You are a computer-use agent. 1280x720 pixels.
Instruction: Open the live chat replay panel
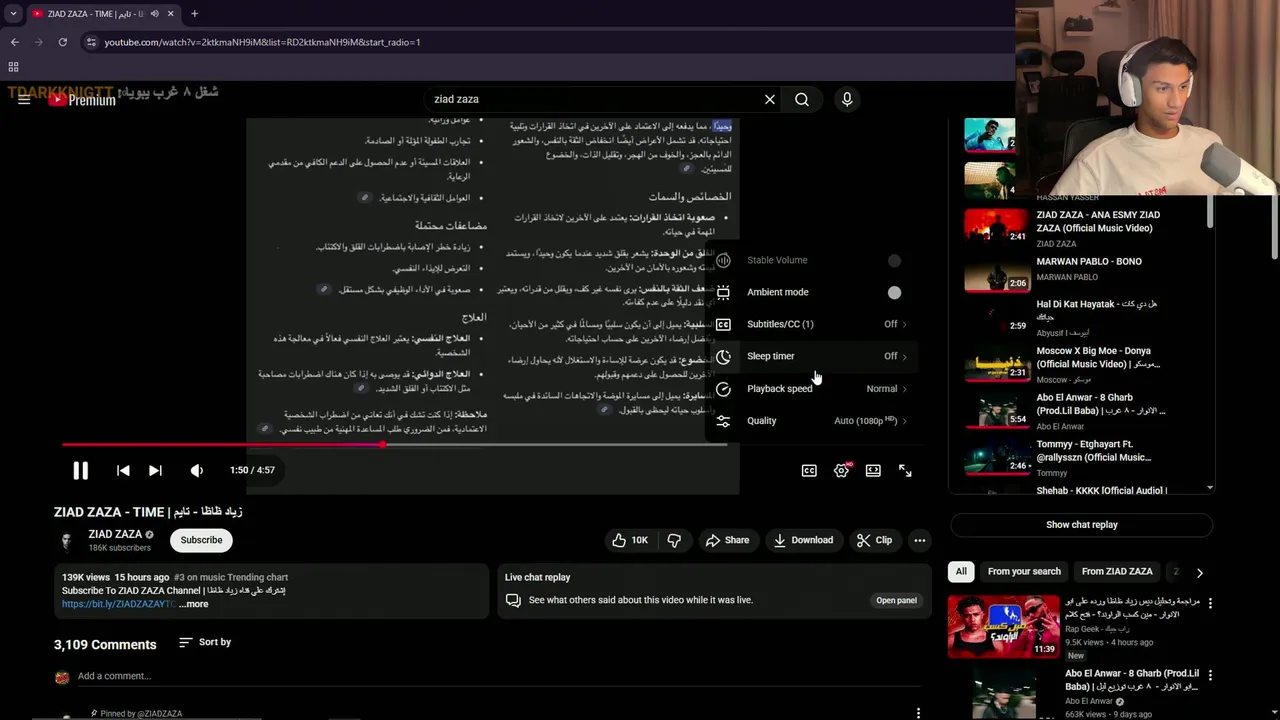[x=896, y=600]
